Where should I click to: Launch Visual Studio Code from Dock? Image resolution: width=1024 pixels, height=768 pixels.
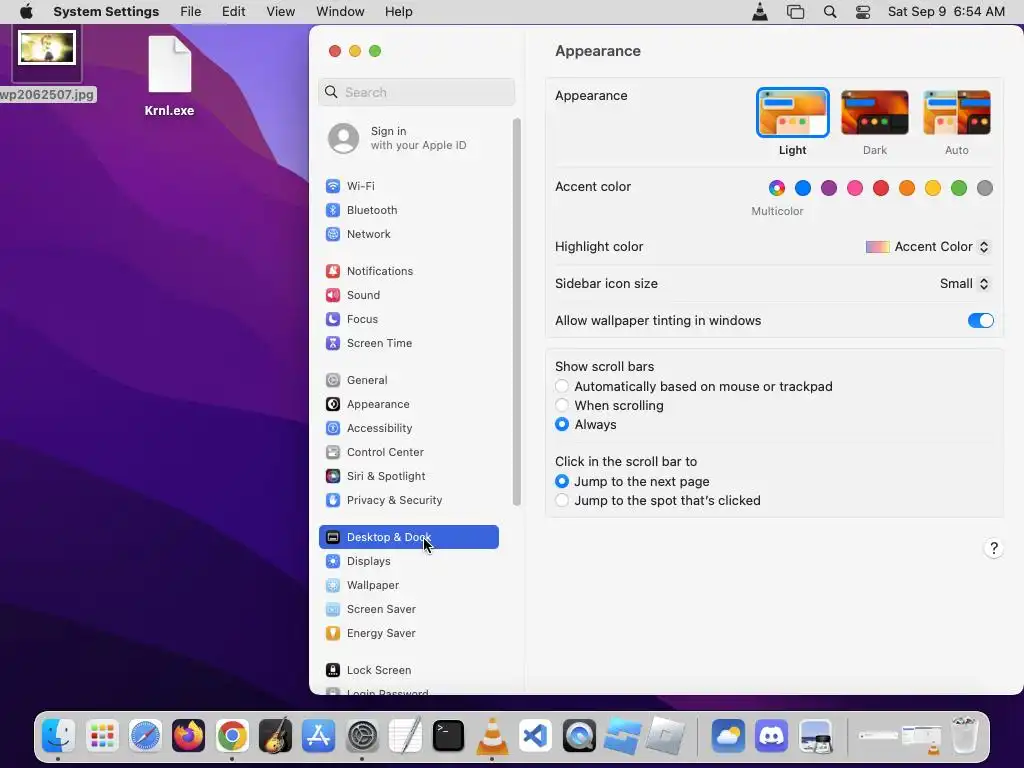pyautogui.click(x=536, y=736)
